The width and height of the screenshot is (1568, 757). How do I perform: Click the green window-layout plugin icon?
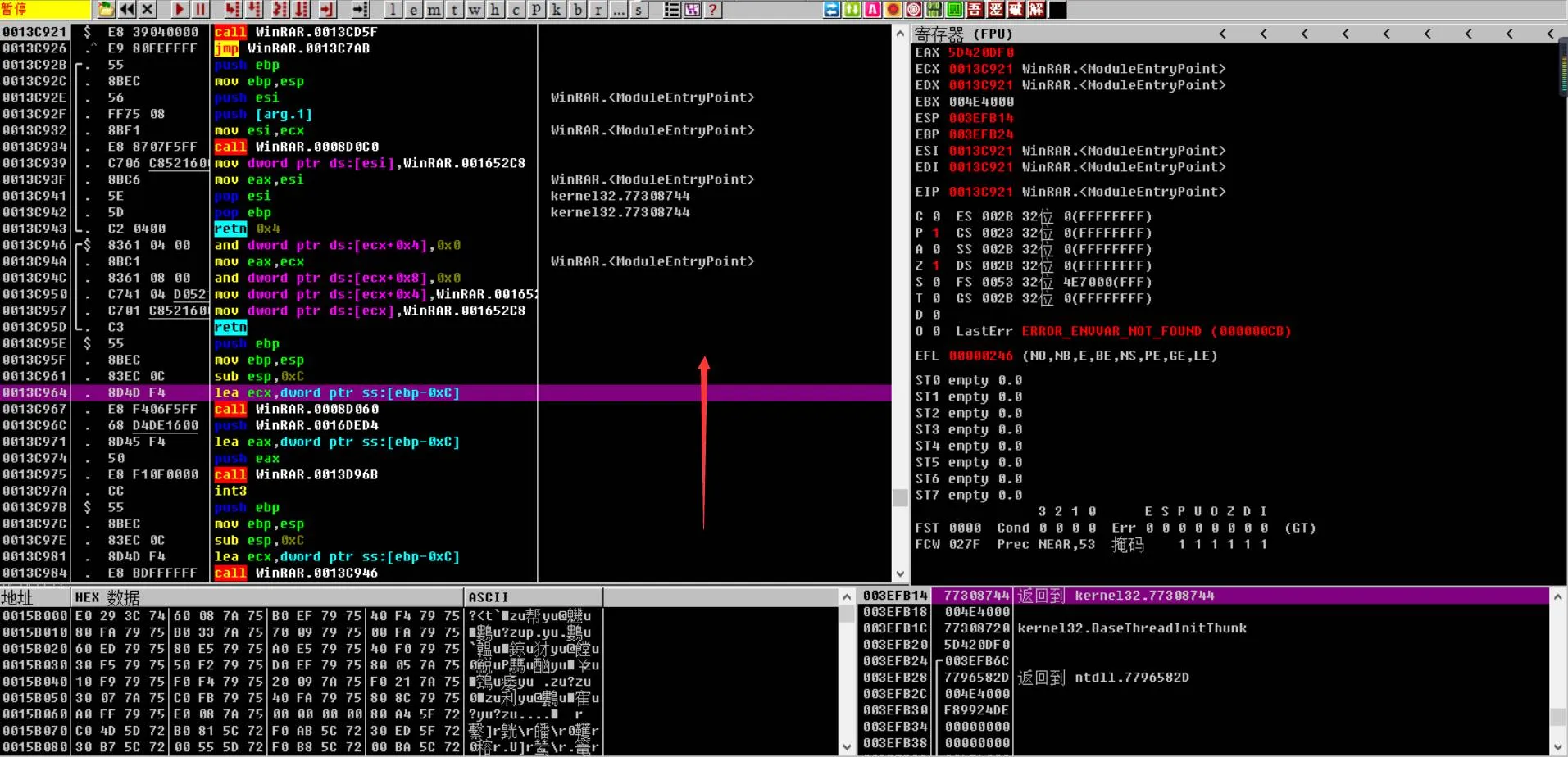tap(955, 10)
